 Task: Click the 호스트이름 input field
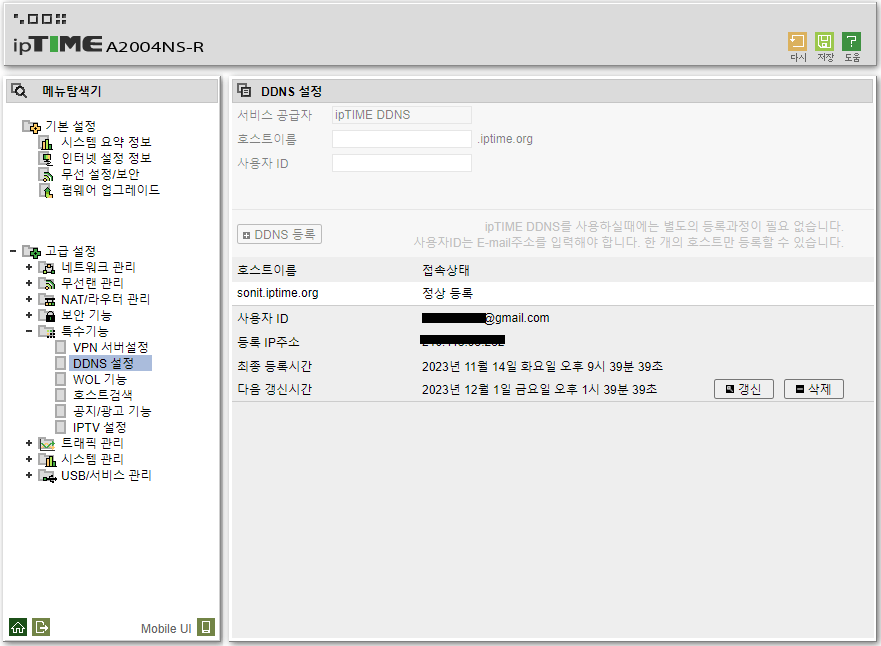click(401, 139)
